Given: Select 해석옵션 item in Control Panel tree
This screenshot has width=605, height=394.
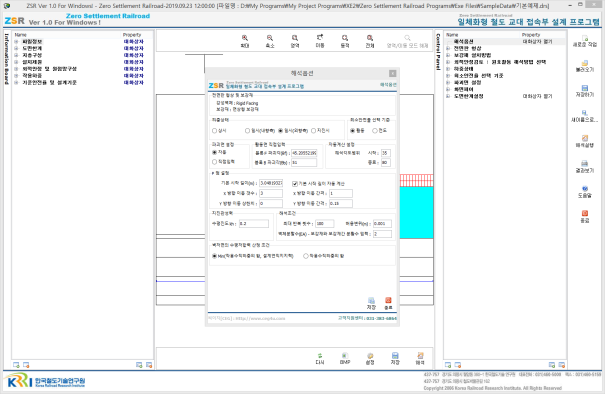Looking at the screenshot, I should coord(463,41).
